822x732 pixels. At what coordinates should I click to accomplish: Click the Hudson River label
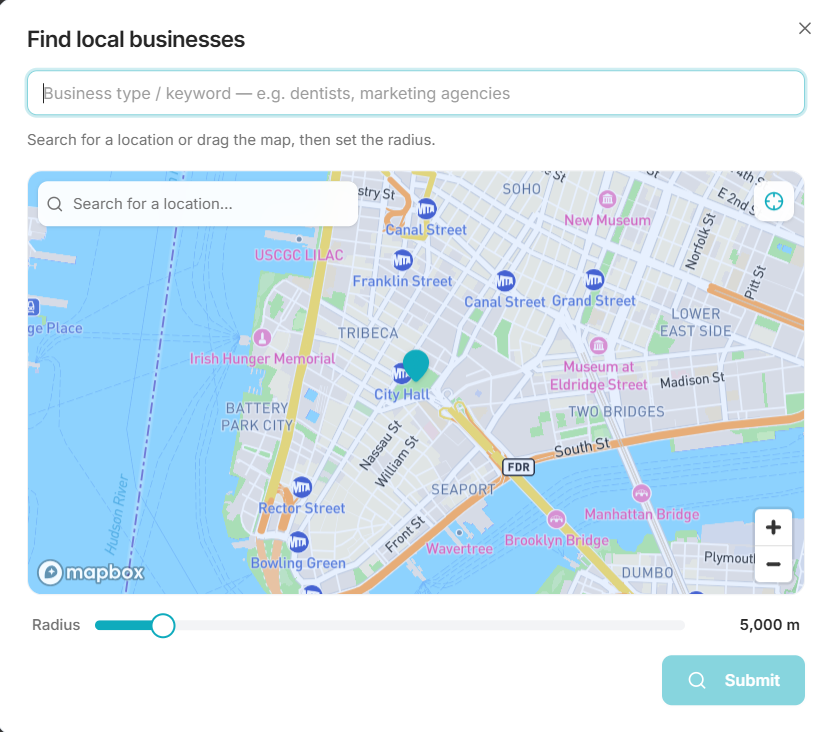point(116,514)
